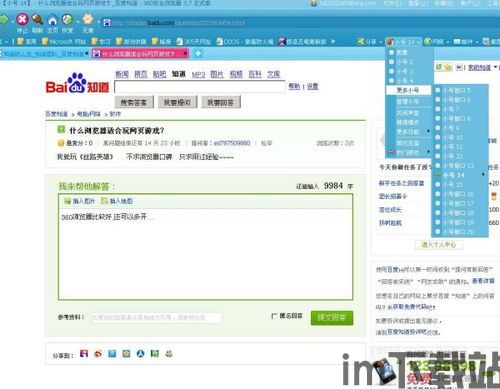
Task: Select 小号 15 in submenu
Action: click(460, 184)
